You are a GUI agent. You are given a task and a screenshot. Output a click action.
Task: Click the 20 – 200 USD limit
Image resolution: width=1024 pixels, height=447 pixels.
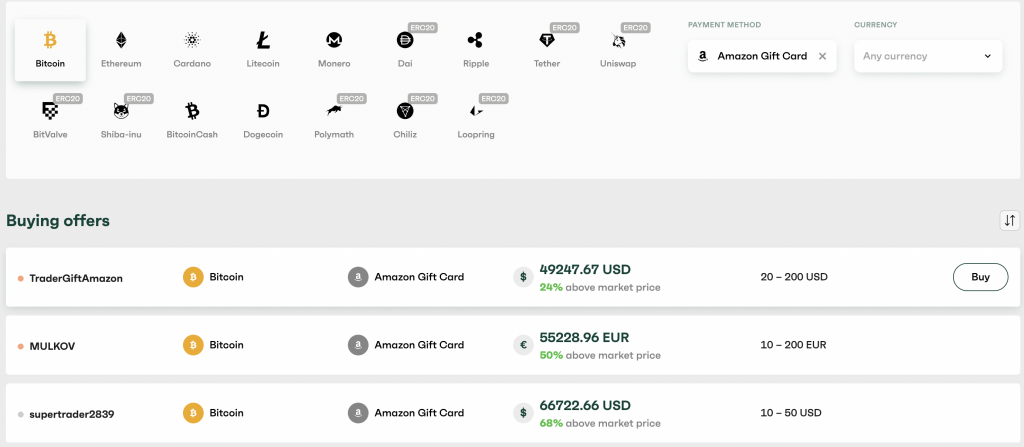[794, 277]
